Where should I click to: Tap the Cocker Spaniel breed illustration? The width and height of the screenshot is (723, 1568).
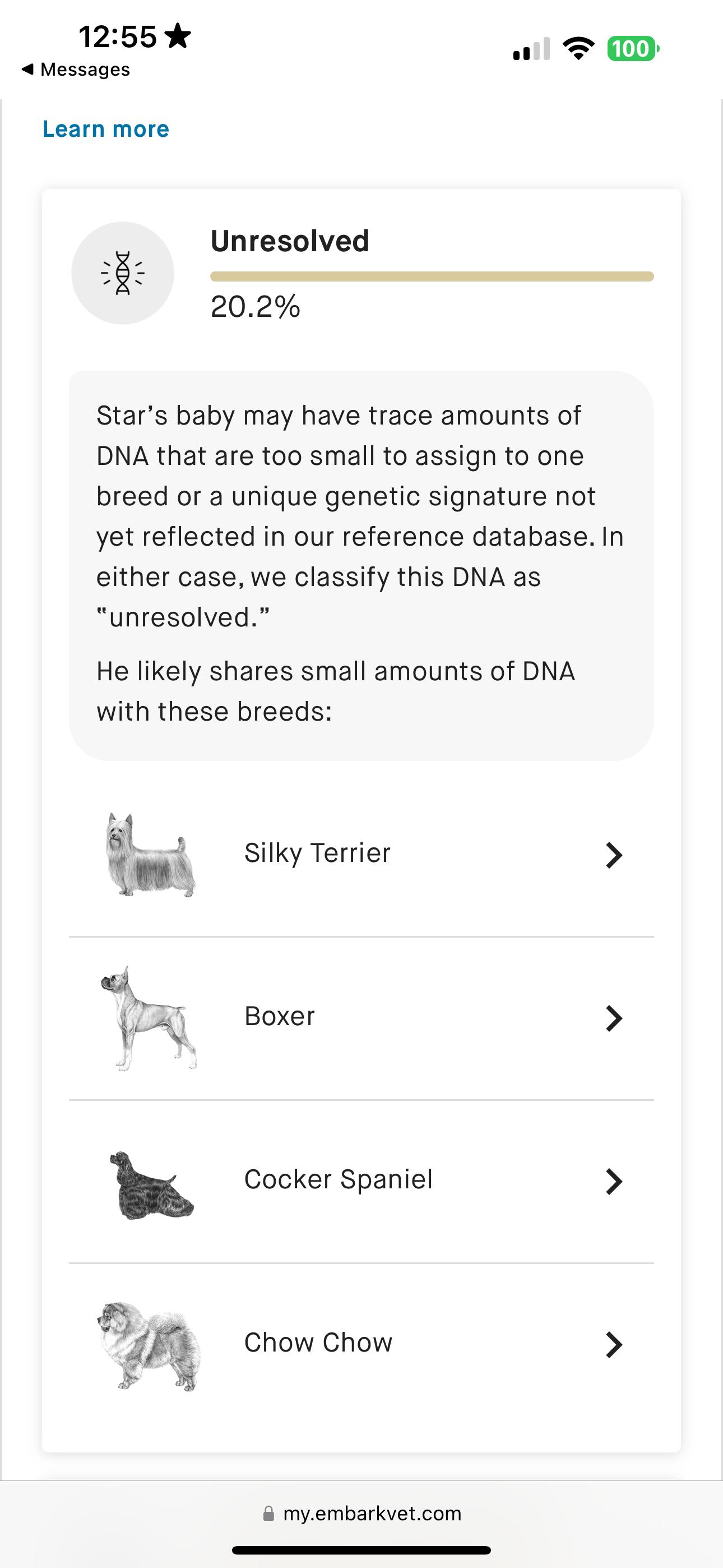pos(151,1184)
